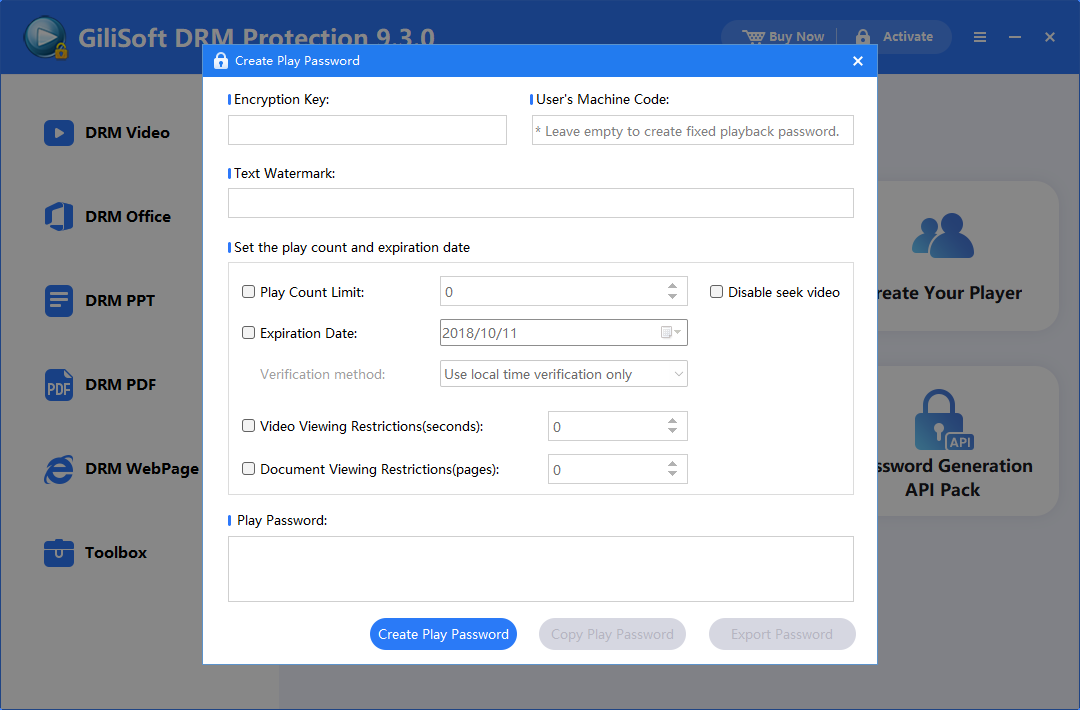Click the DRM Video play icon

point(59,133)
